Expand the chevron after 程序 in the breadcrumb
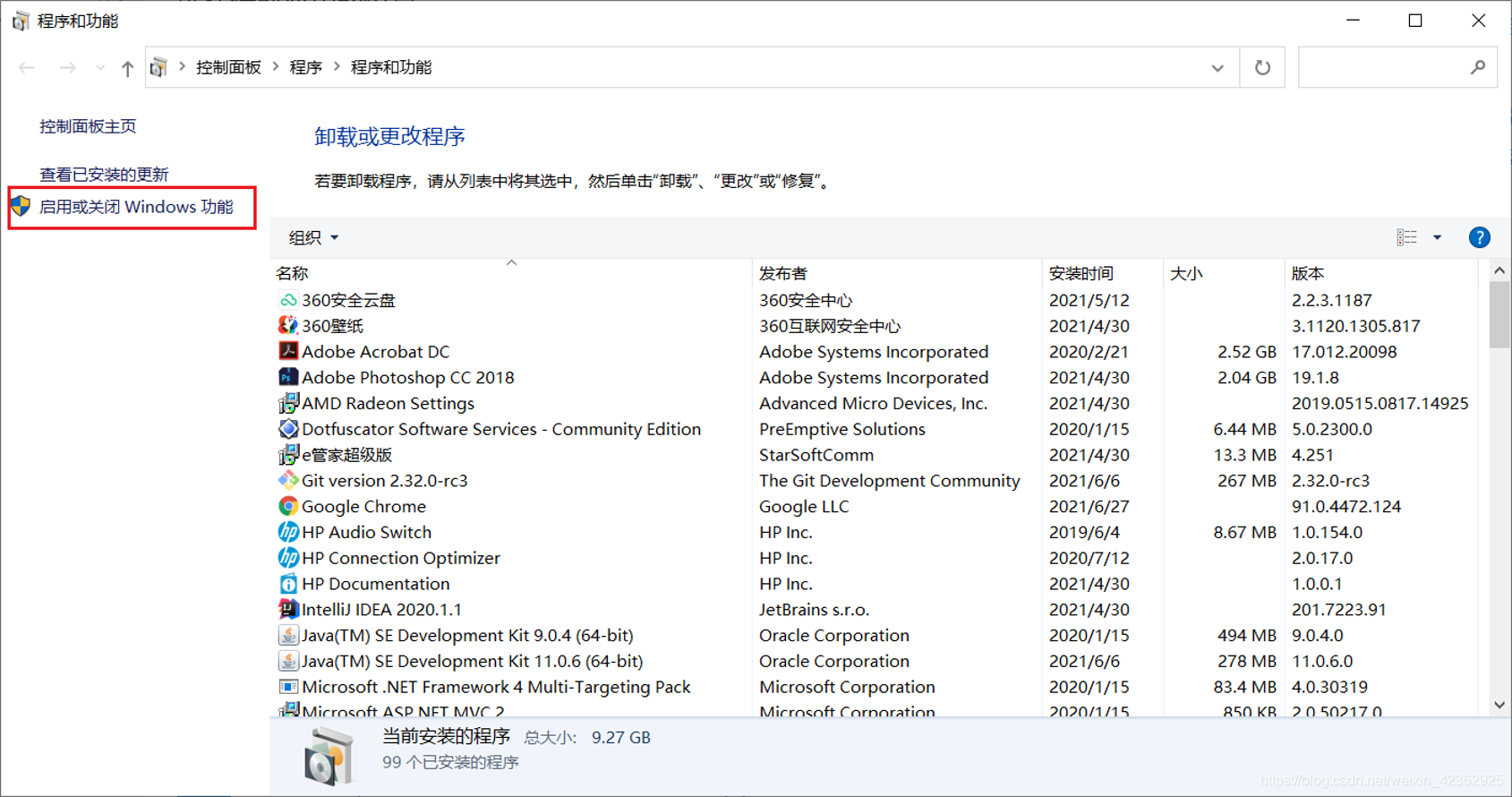 pos(337,67)
